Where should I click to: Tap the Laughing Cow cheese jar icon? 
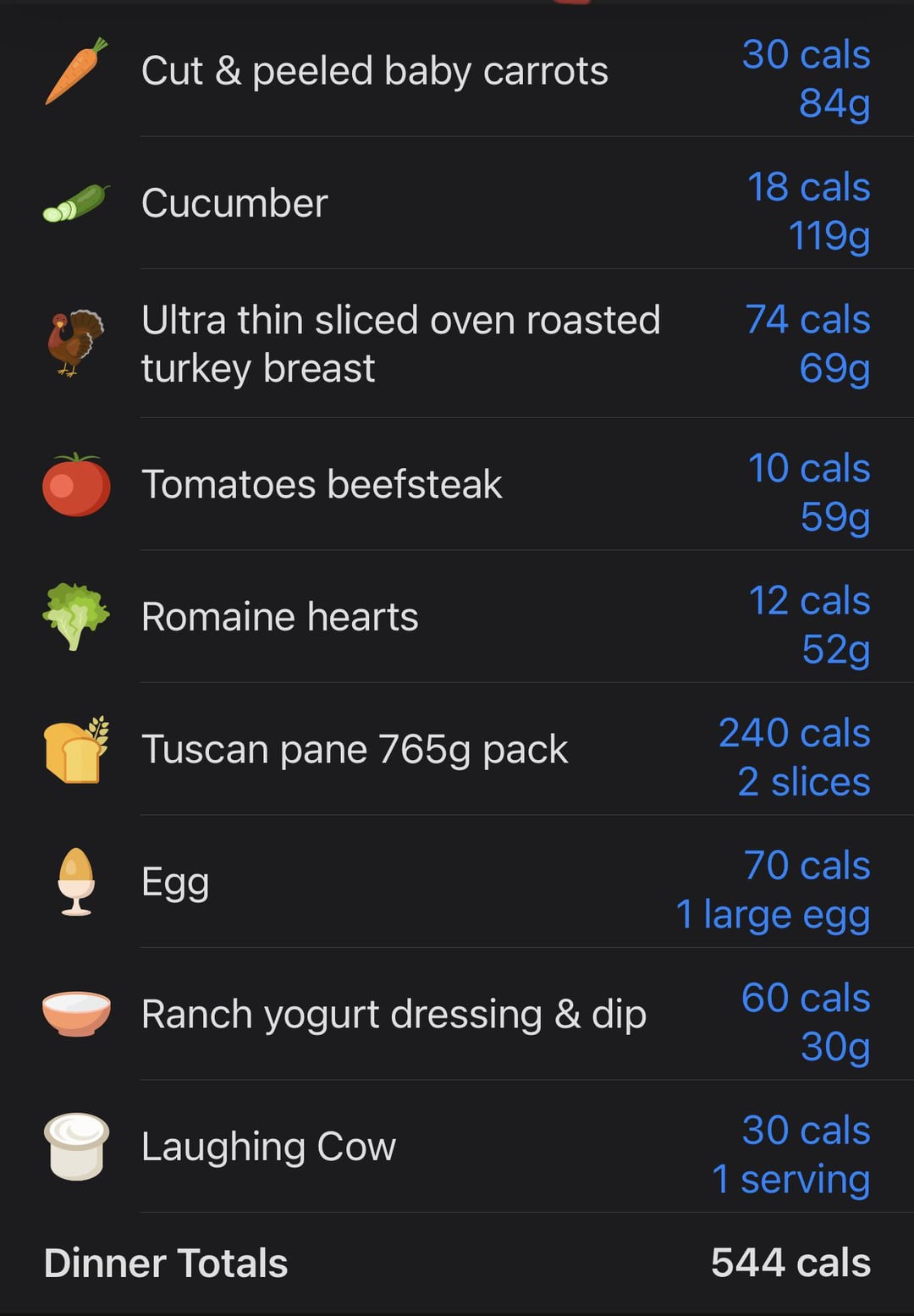coord(76,1146)
